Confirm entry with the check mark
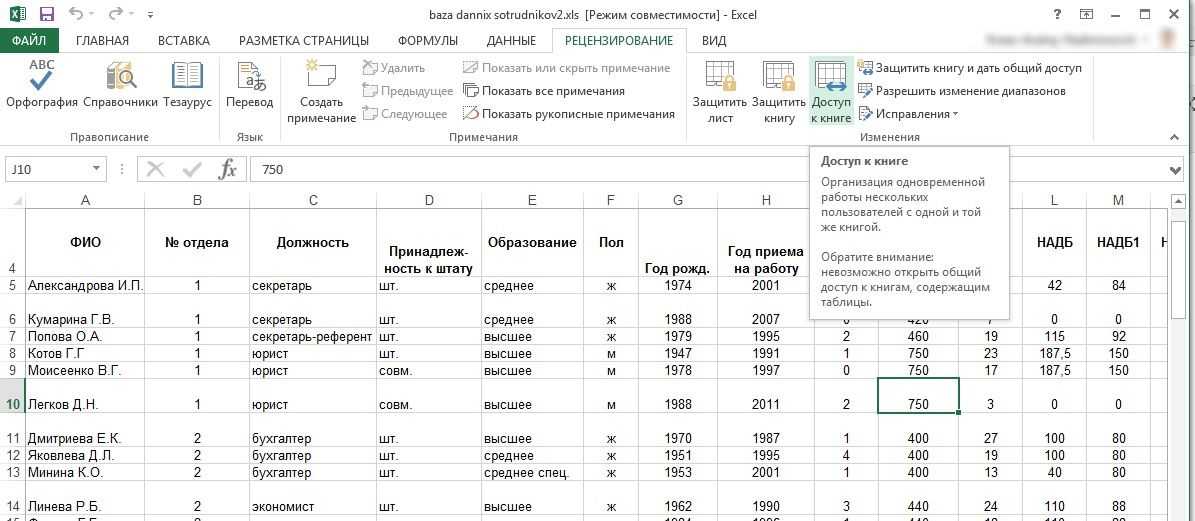The image size is (1195, 521). tap(192, 169)
